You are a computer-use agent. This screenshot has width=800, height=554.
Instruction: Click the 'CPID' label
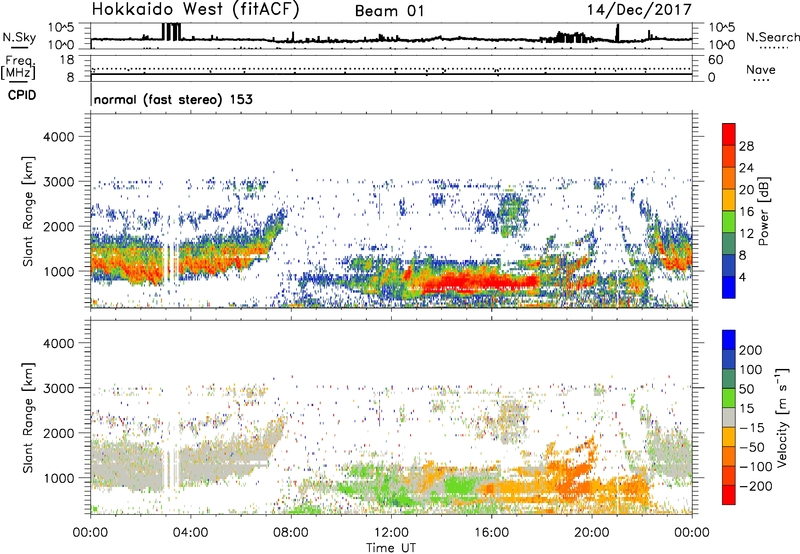(22, 95)
